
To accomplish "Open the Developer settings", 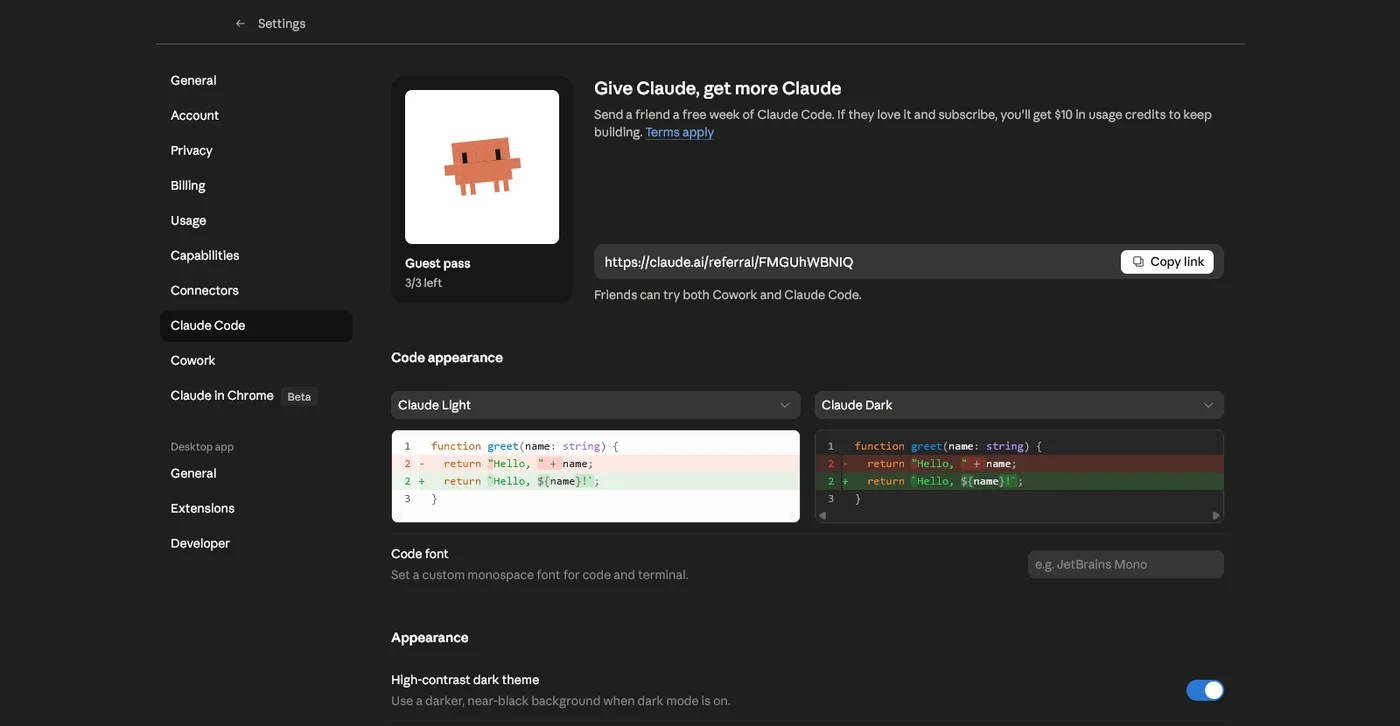I will 256,543.
